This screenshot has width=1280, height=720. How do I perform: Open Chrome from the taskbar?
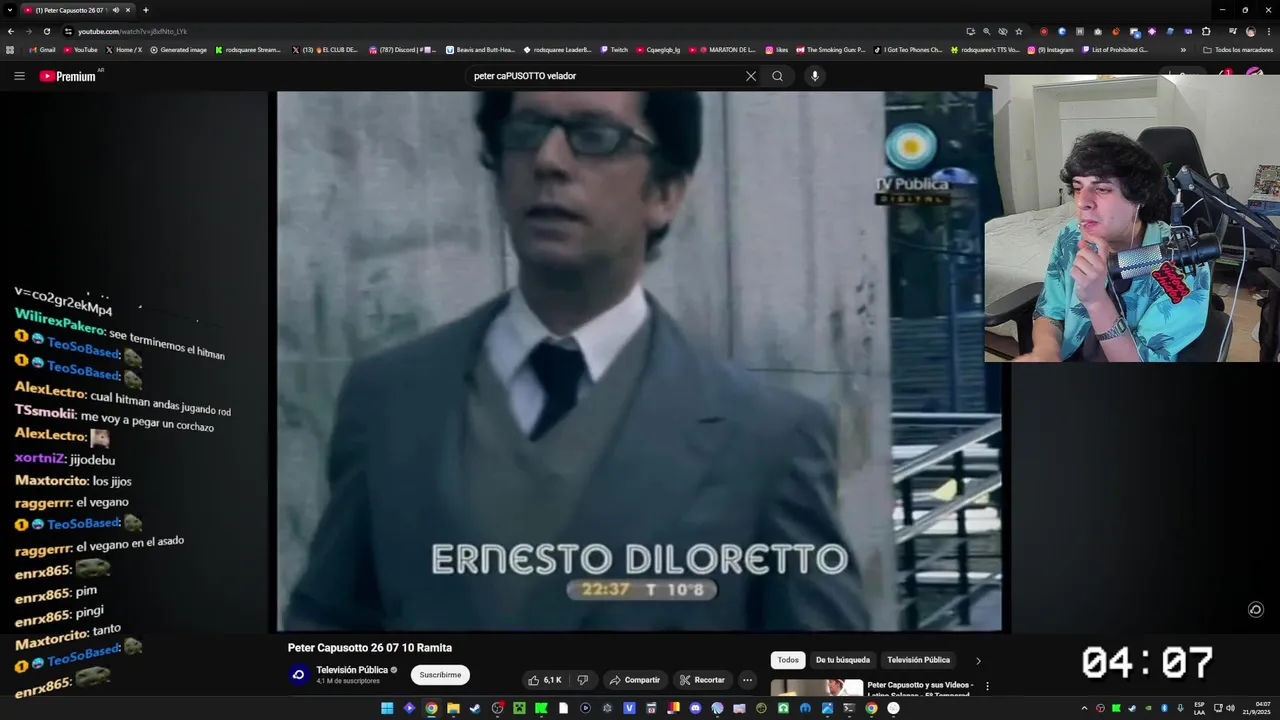click(x=431, y=708)
